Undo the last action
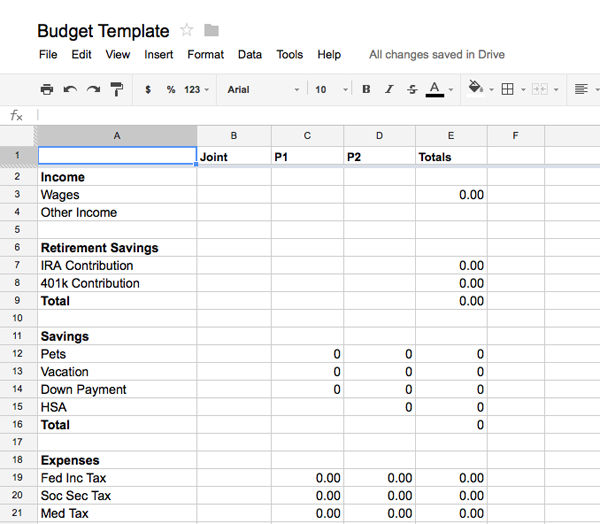The height and width of the screenshot is (524, 600). [70, 90]
